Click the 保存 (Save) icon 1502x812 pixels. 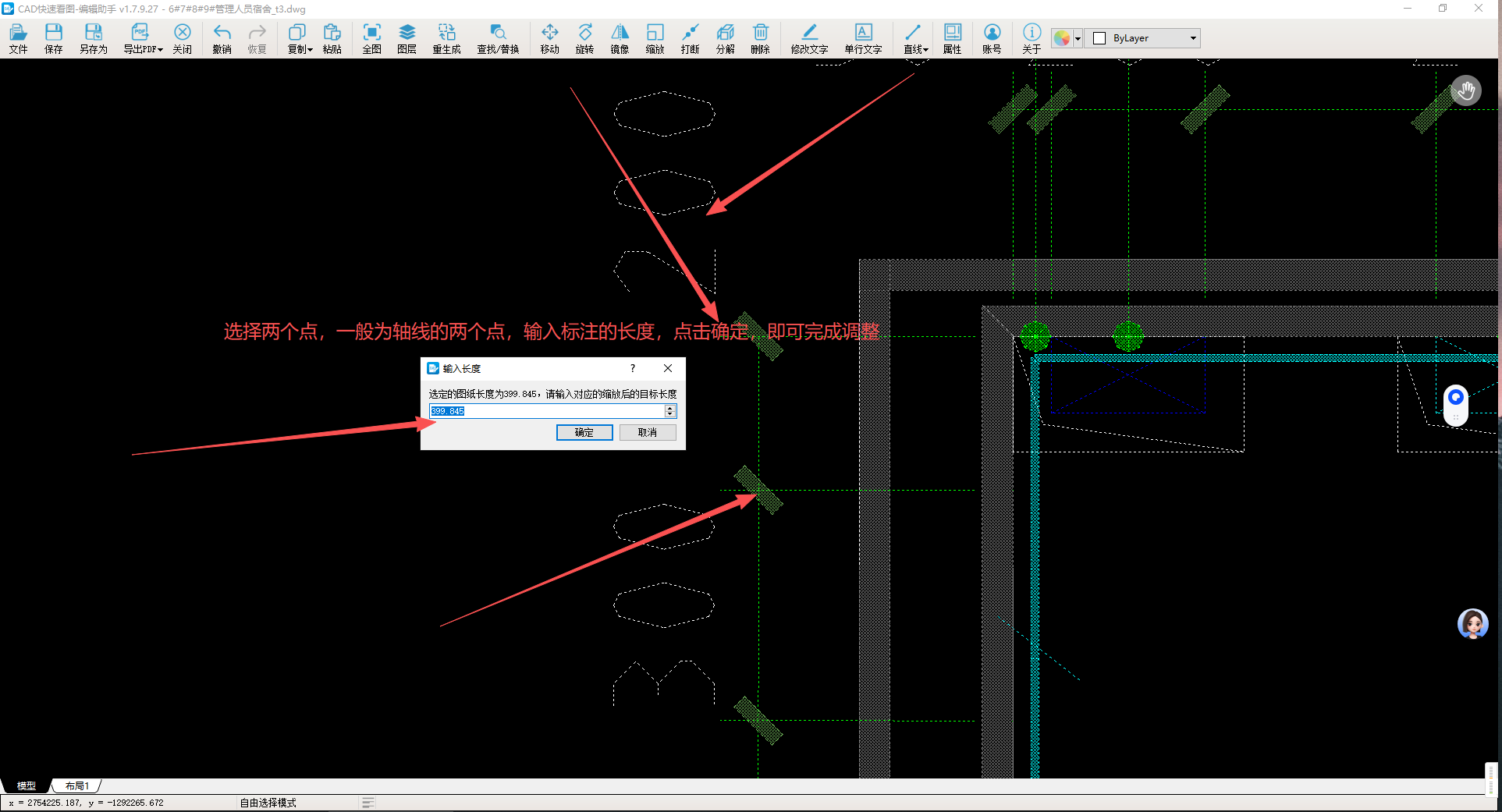tap(53, 38)
